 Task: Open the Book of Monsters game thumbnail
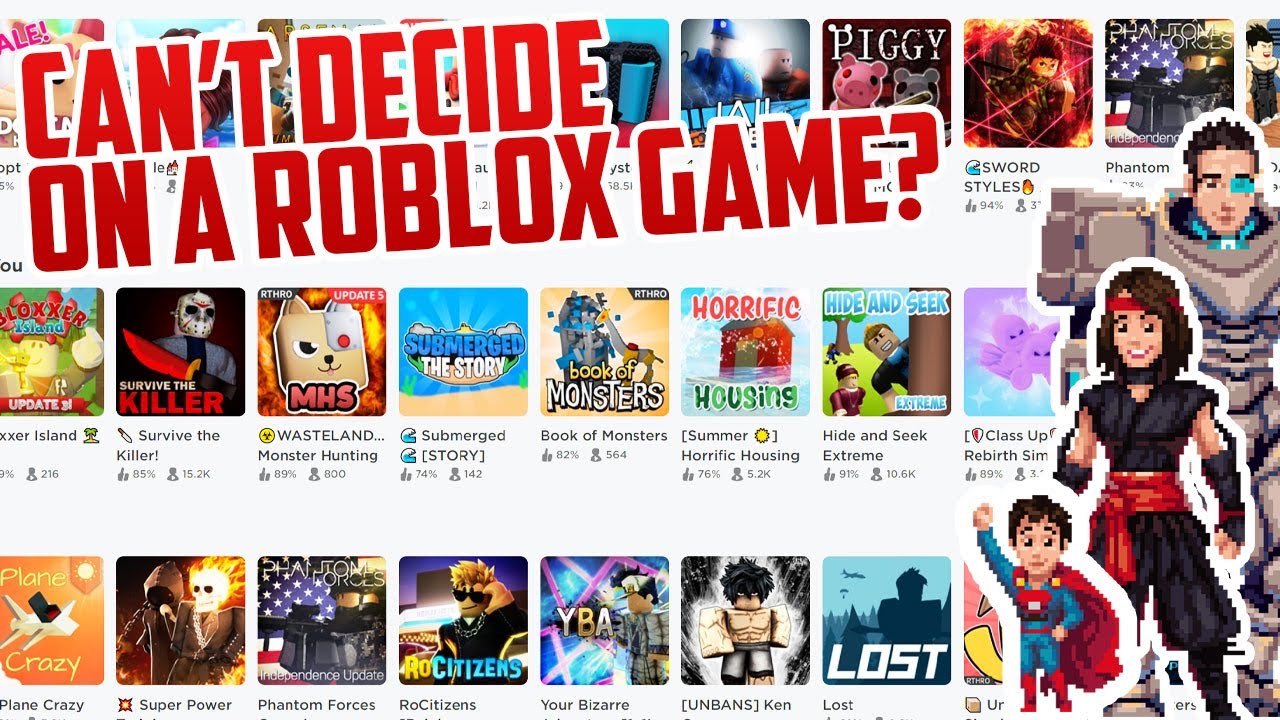point(604,352)
